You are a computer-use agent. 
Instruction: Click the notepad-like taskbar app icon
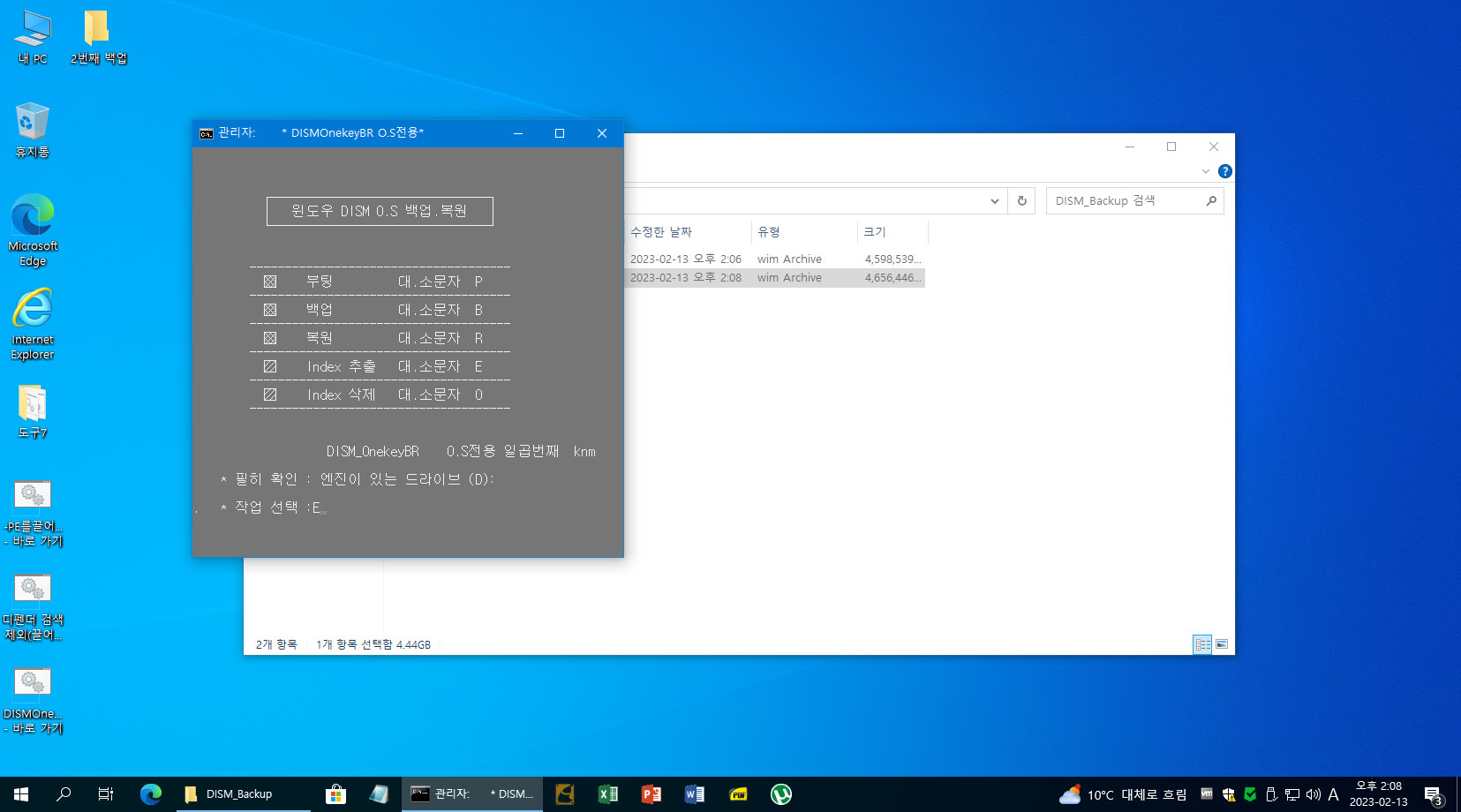click(379, 794)
